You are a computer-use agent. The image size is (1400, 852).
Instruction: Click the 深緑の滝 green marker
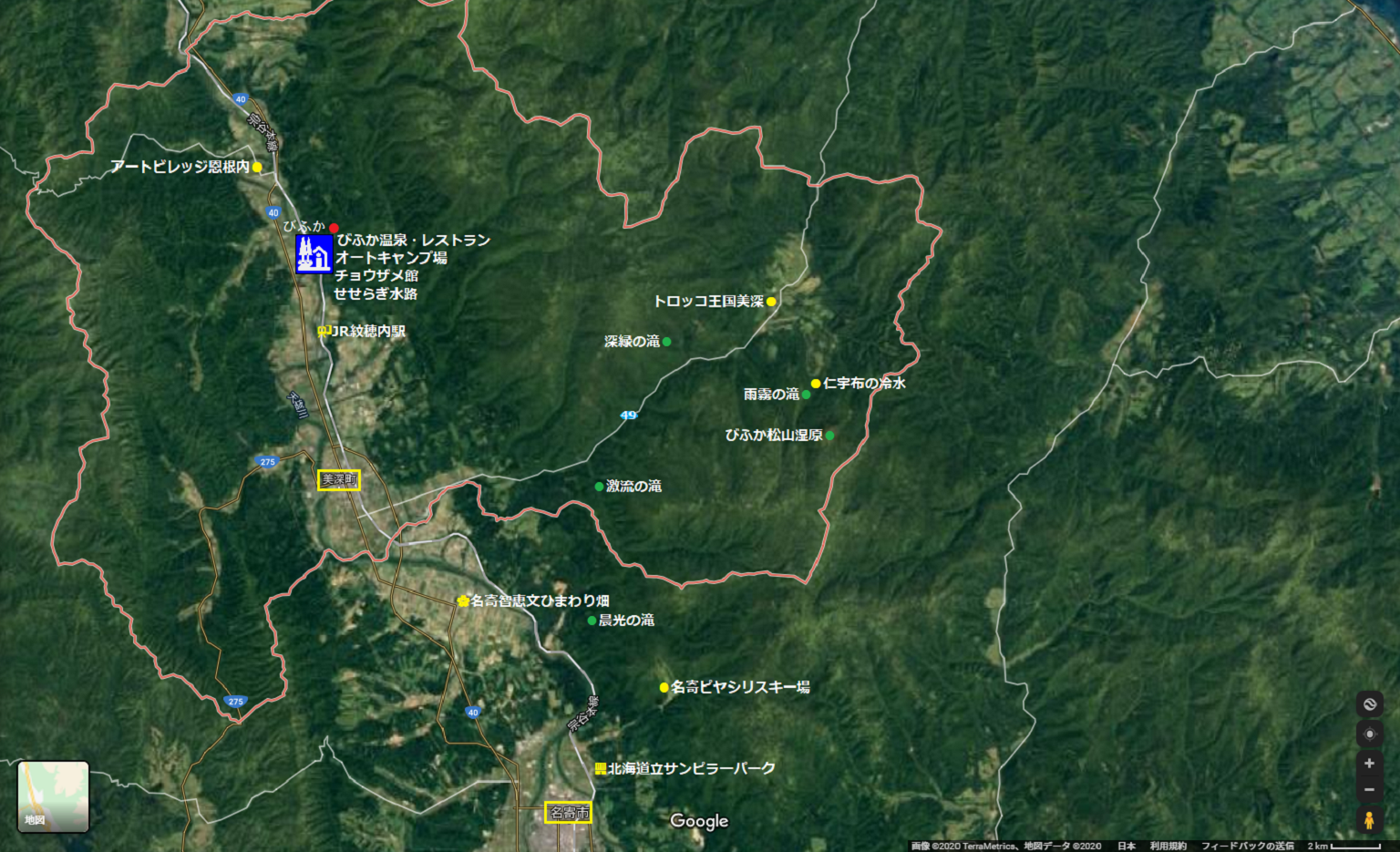[x=666, y=342]
